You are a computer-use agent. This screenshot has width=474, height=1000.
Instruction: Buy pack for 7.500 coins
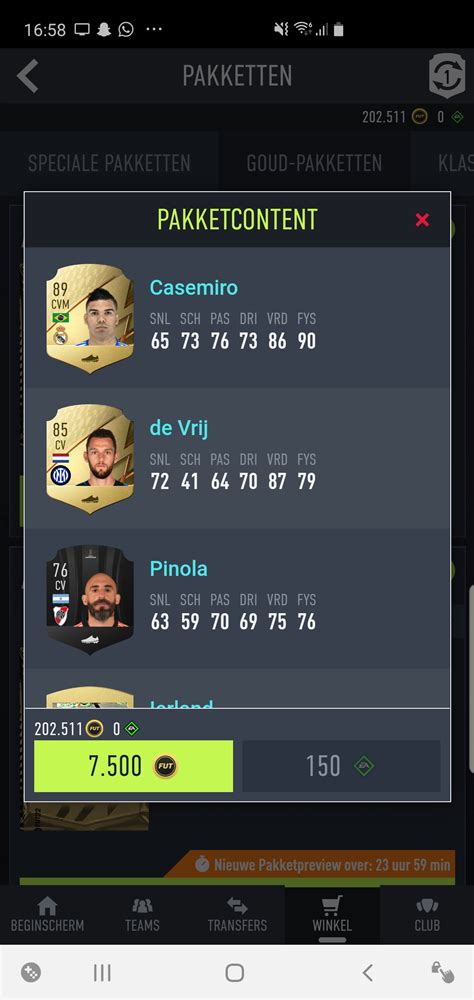click(x=133, y=766)
